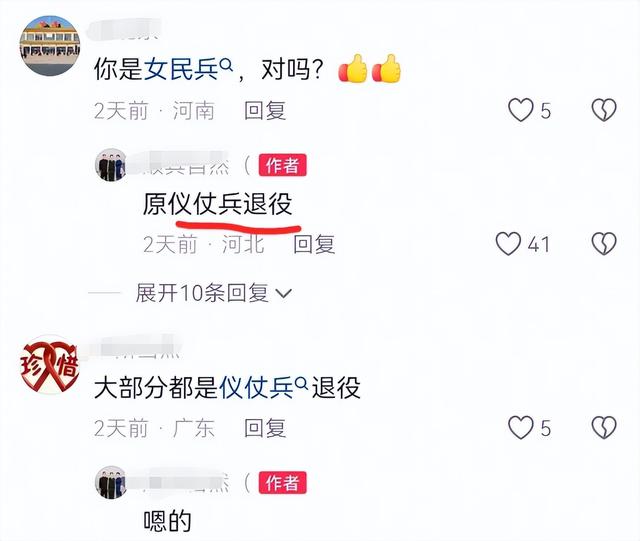The height and width of the screenshot is (541, 640).
Task: Open the 珍惜 red ribbon avatar
Action: pos(49,365)
